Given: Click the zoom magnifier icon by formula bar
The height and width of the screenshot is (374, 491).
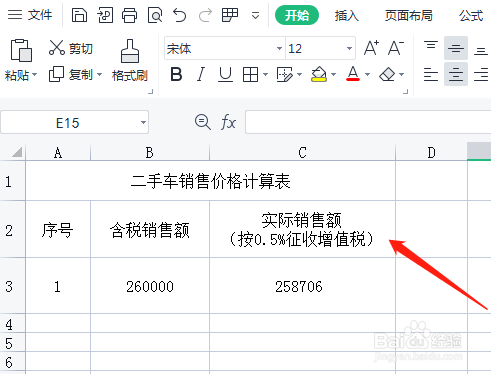Looking at the screenshot, I should pyautogui.click(x=202, y=122).
